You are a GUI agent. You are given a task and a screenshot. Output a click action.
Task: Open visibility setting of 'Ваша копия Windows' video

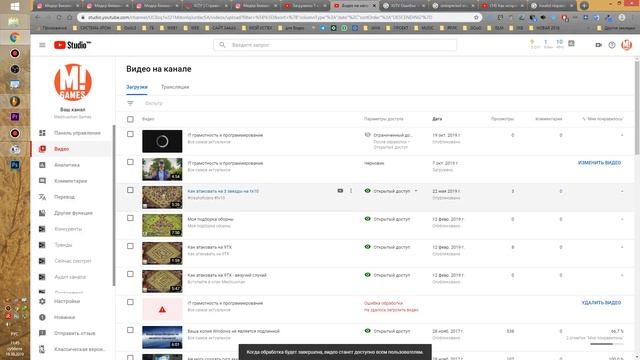pyautogui.click(x=387, y=331)
